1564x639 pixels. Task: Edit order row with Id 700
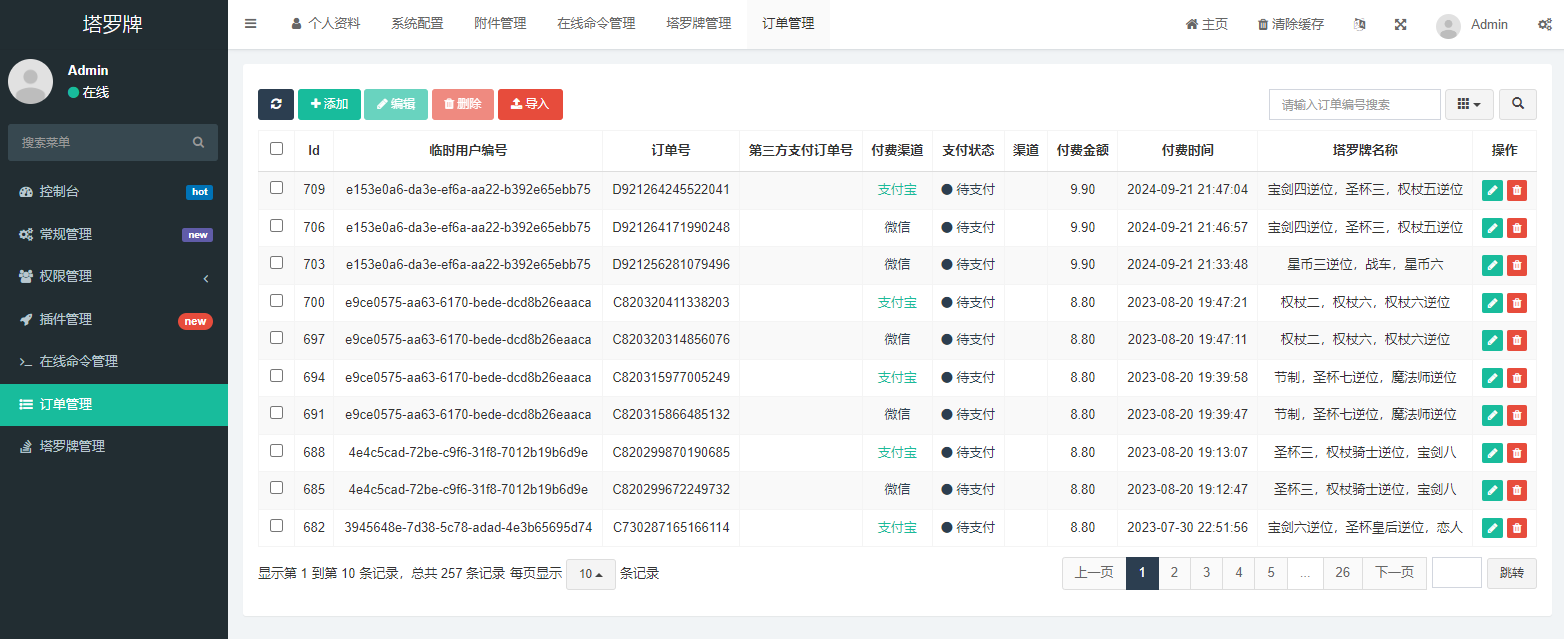tap(1492, 303)
